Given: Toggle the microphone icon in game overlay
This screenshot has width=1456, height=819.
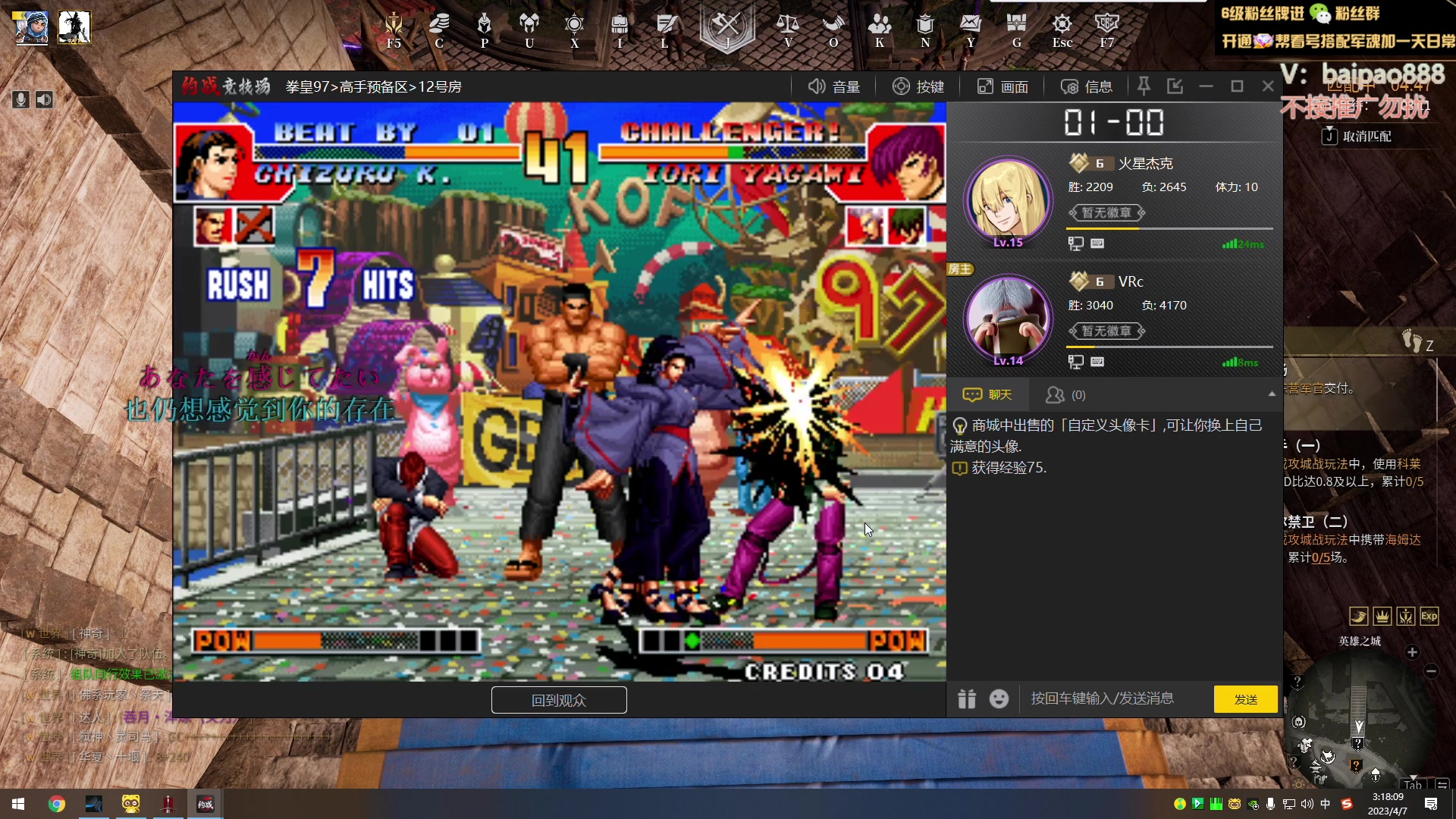Looking at the screenshot, I should [20, 99].
